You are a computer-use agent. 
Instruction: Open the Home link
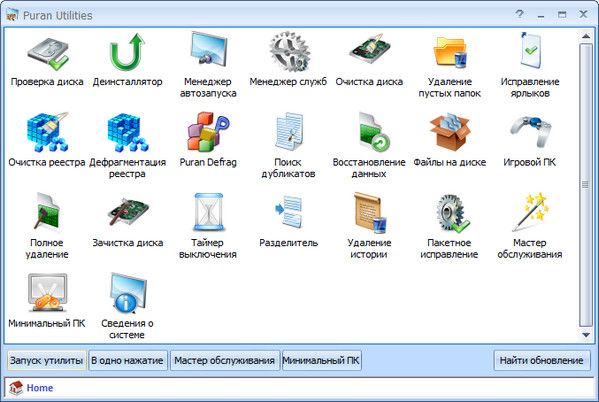40,388
